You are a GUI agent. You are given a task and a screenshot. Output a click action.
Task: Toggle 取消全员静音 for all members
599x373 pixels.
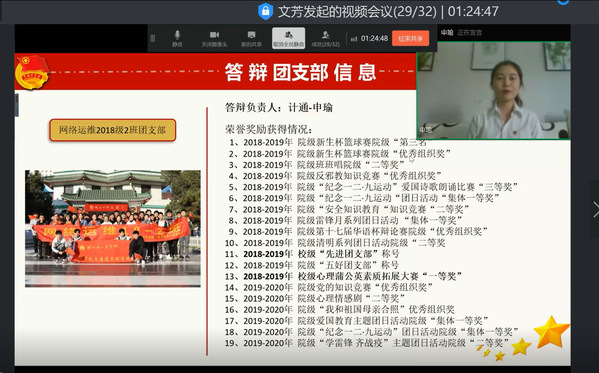tap(288, 38)
